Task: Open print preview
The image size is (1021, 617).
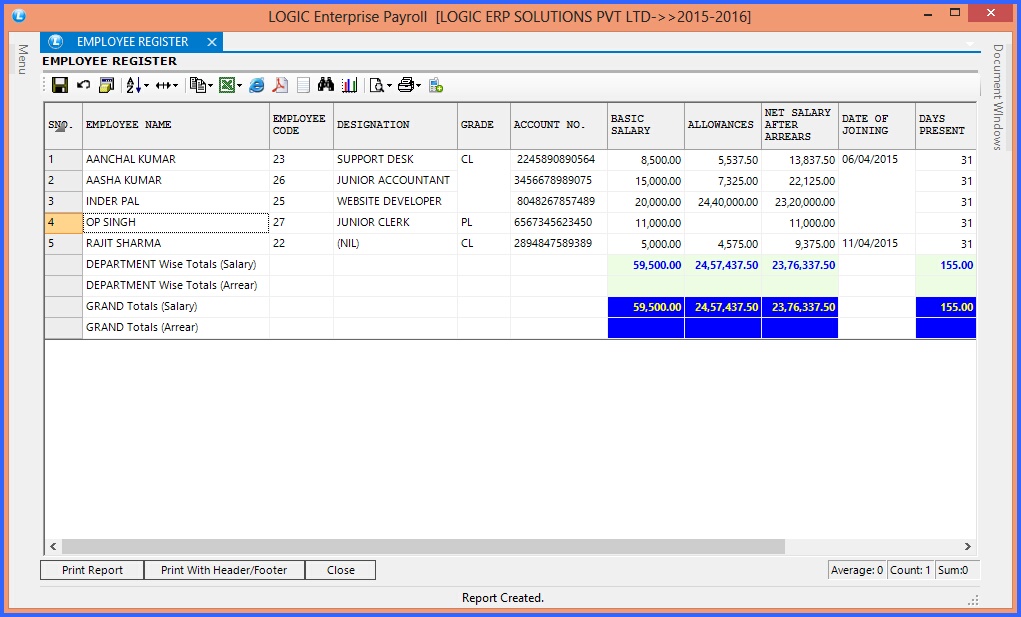Action: [x=378, y=85]
